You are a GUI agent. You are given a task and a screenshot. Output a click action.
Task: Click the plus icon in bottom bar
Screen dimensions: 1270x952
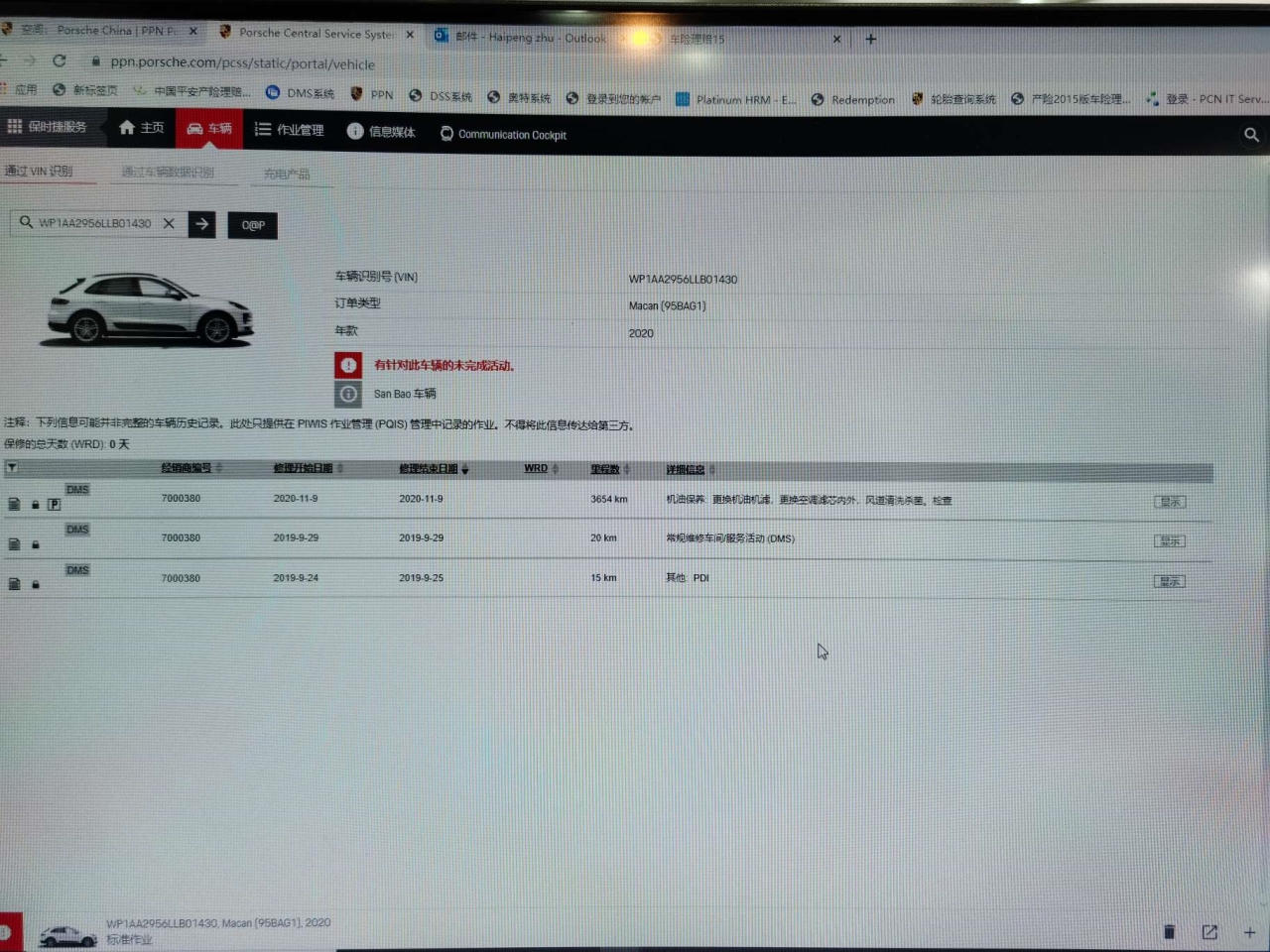(x=1250, y=932)
